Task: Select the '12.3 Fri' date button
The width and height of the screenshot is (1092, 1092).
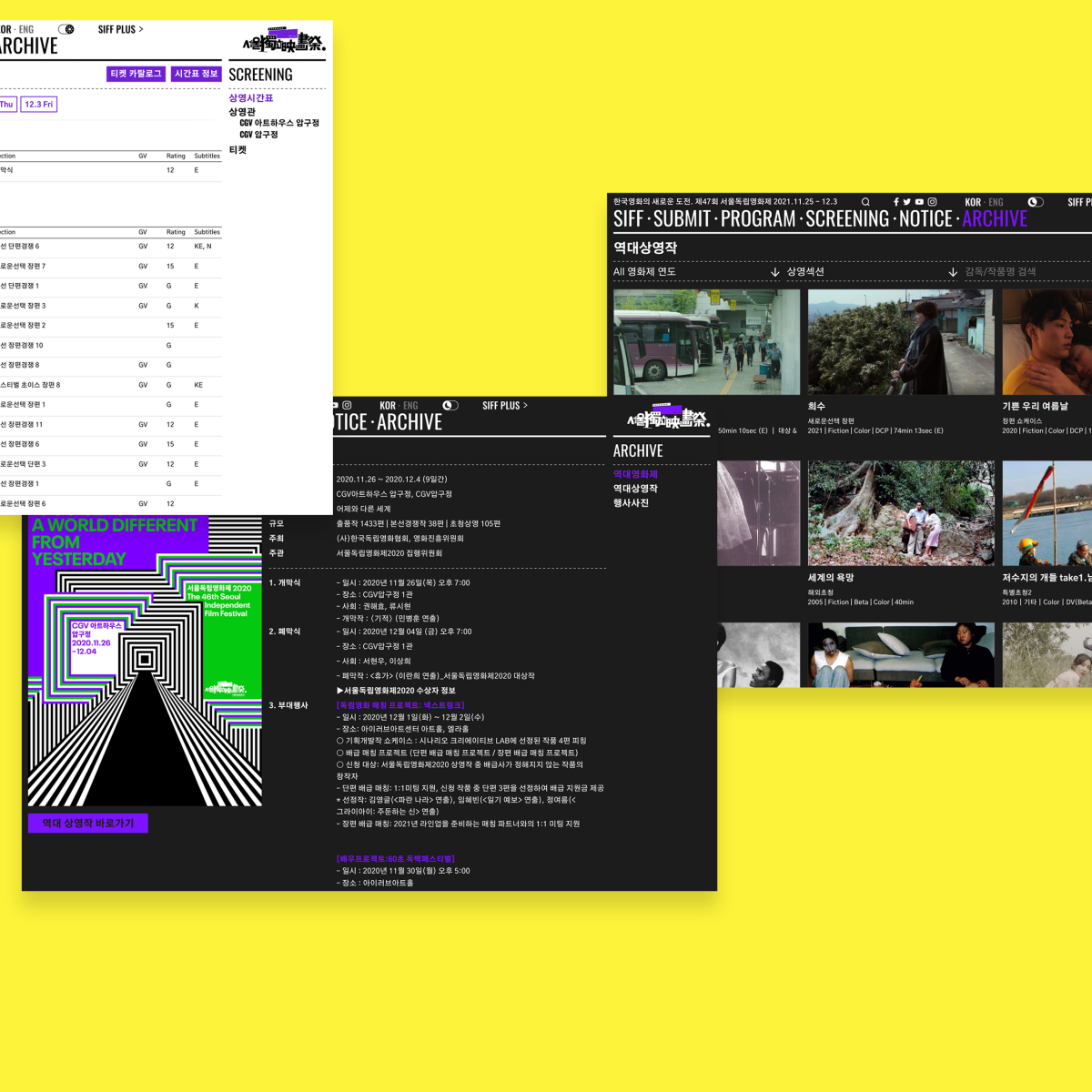Action: click(38, 105)
